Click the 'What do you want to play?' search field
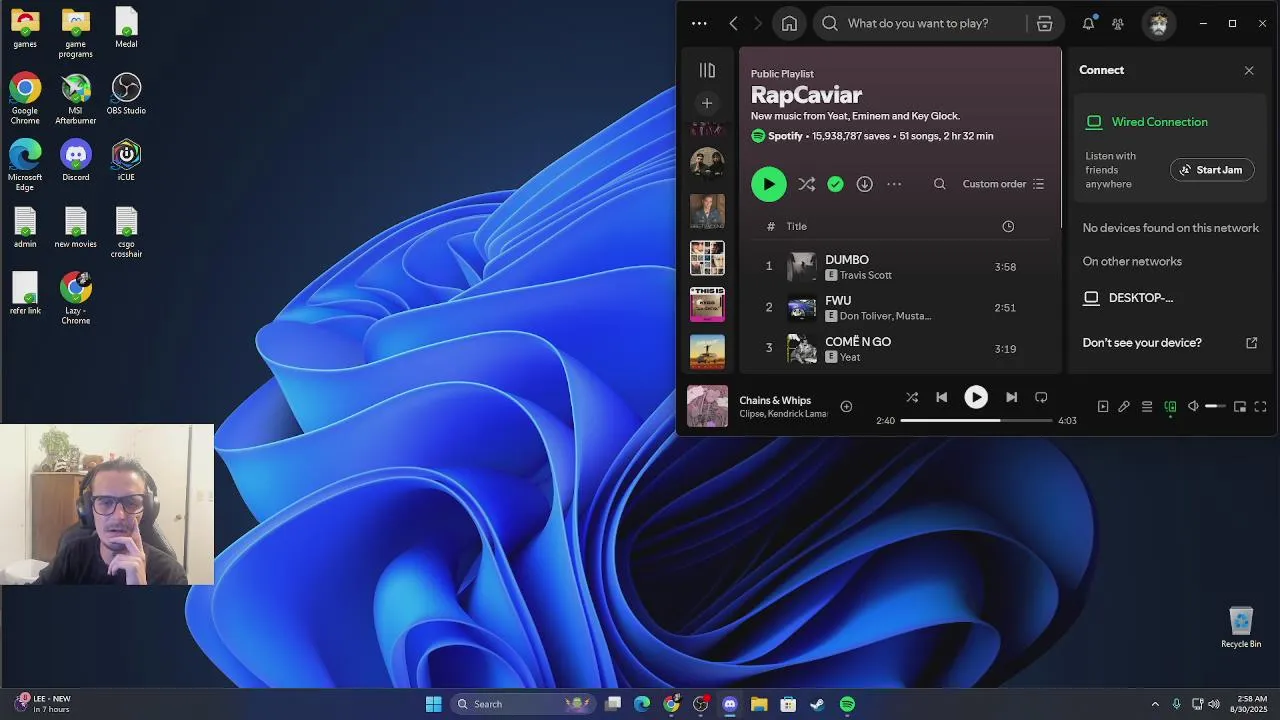1280x720 pixels. (x=920, y=23)
